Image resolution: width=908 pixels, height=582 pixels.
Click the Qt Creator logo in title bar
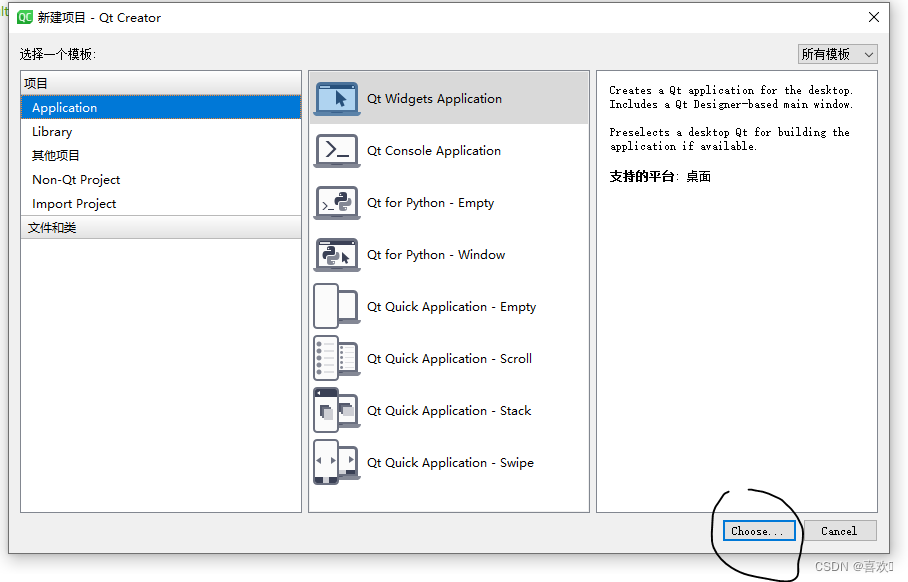click(25, 17)
